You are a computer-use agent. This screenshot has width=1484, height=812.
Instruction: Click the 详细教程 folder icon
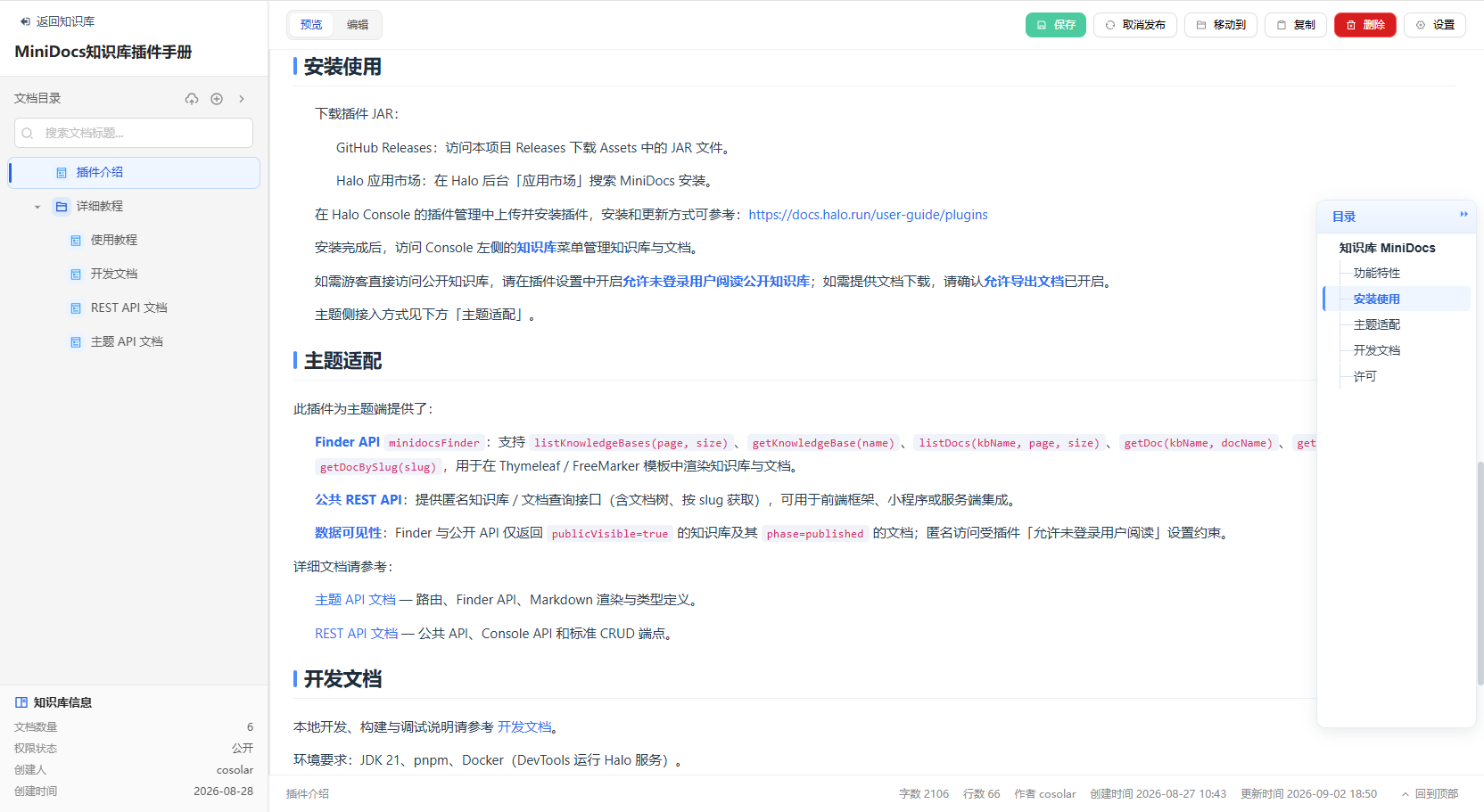coord(62,207)
